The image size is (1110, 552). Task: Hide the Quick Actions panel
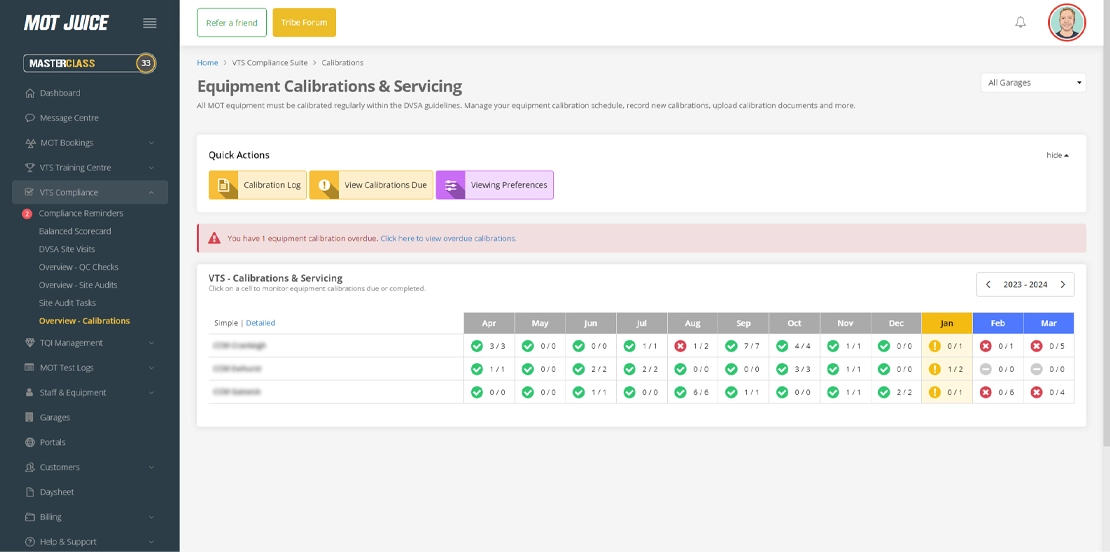(1058, 155)
